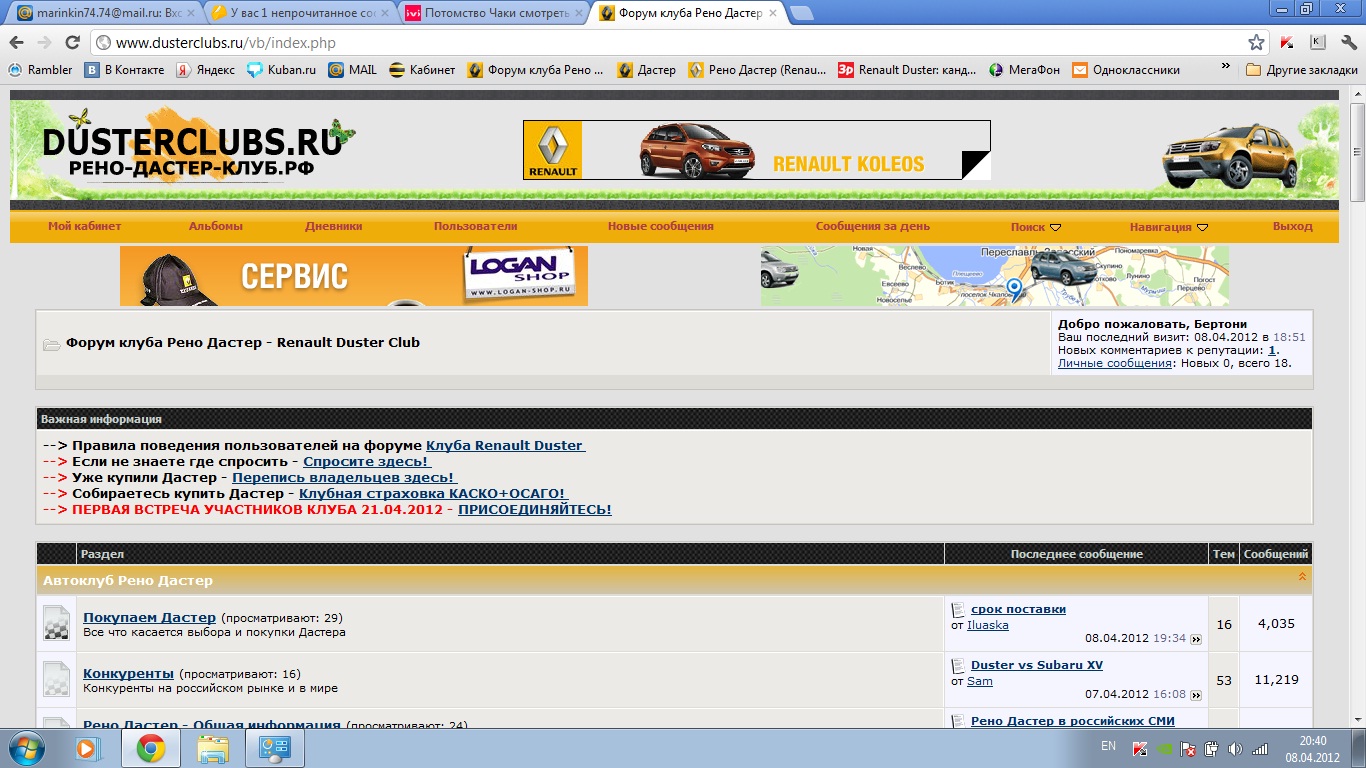Click the post icon beside Duster vs Subaru XV
Screen dimensions: 1366x768
pyautogui.click(x=958, y=665)
